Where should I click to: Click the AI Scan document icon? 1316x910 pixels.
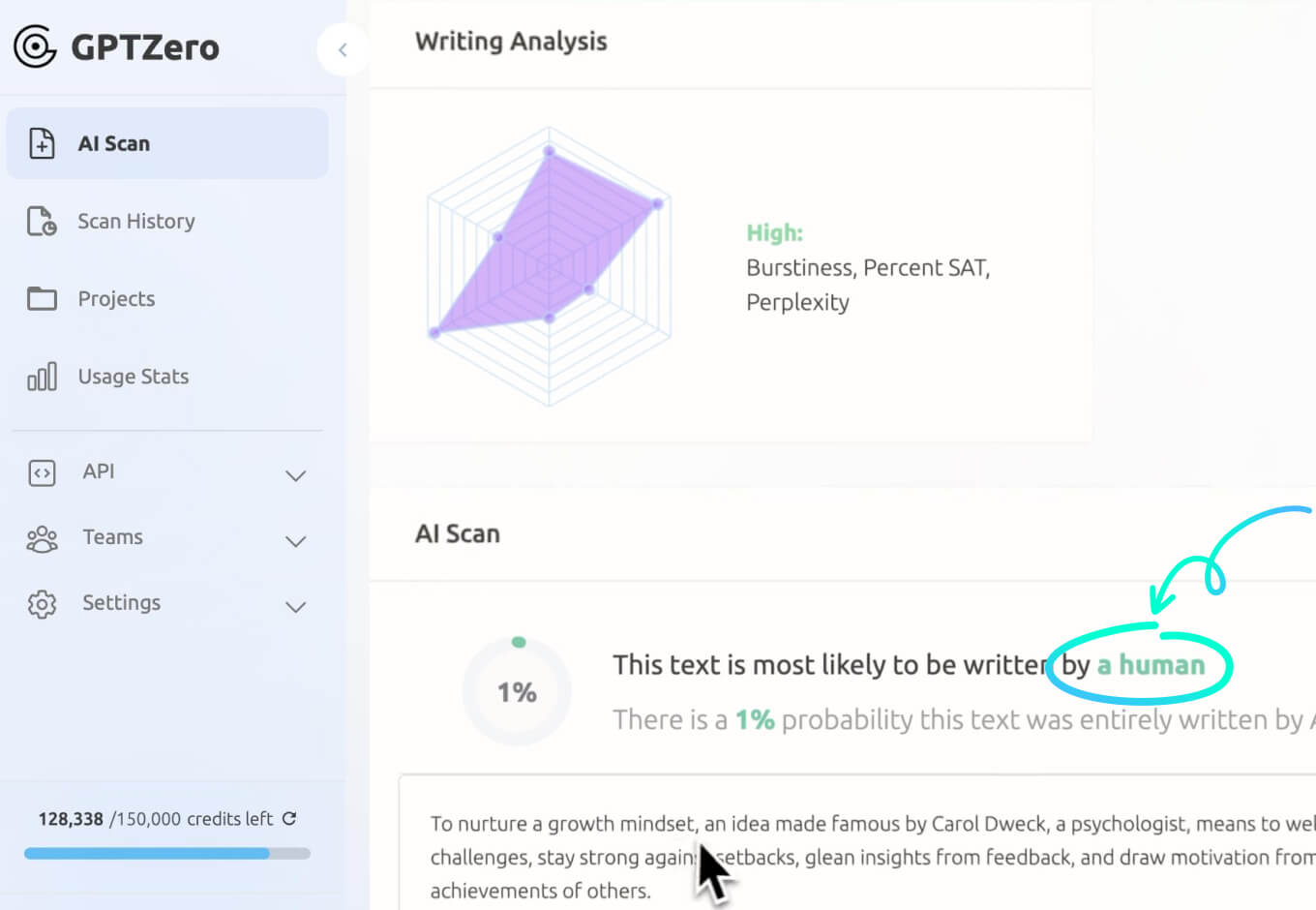coord(42,143)
